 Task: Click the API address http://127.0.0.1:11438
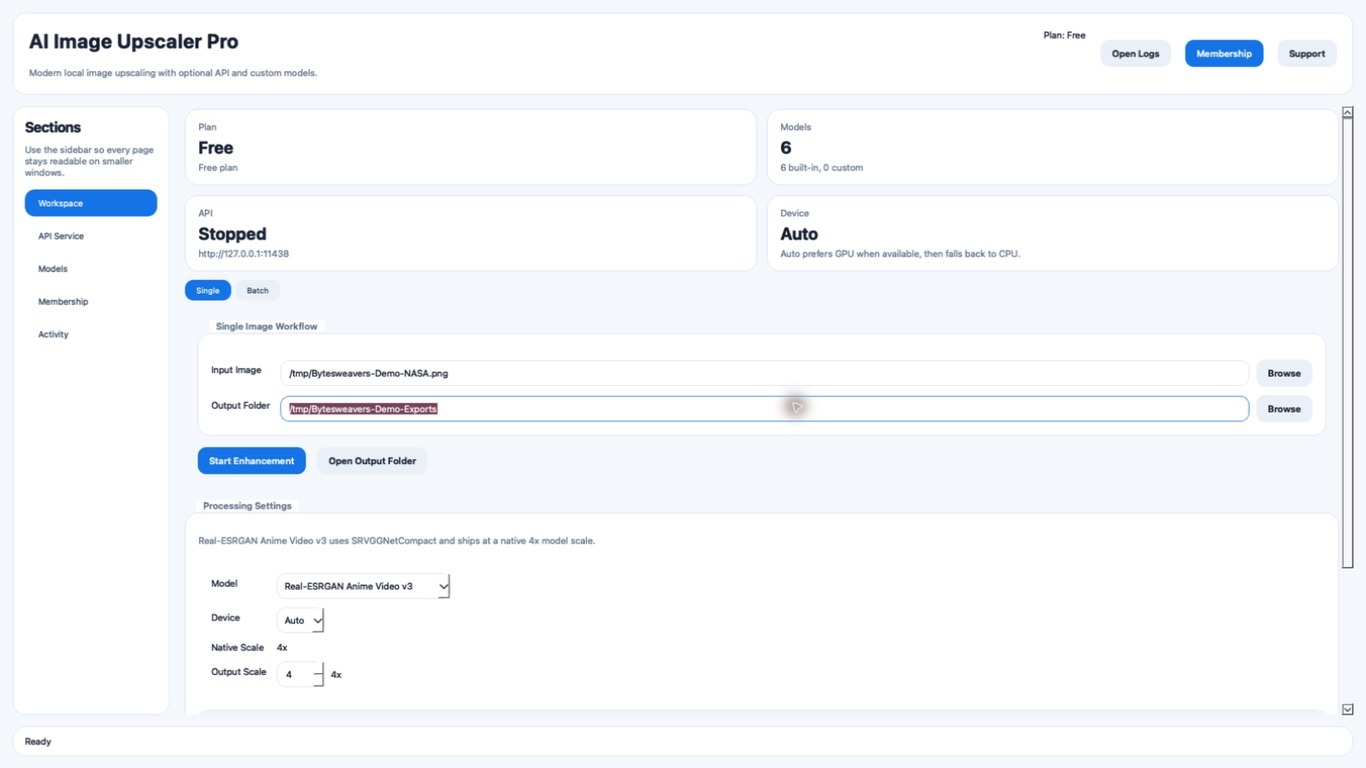244,254
